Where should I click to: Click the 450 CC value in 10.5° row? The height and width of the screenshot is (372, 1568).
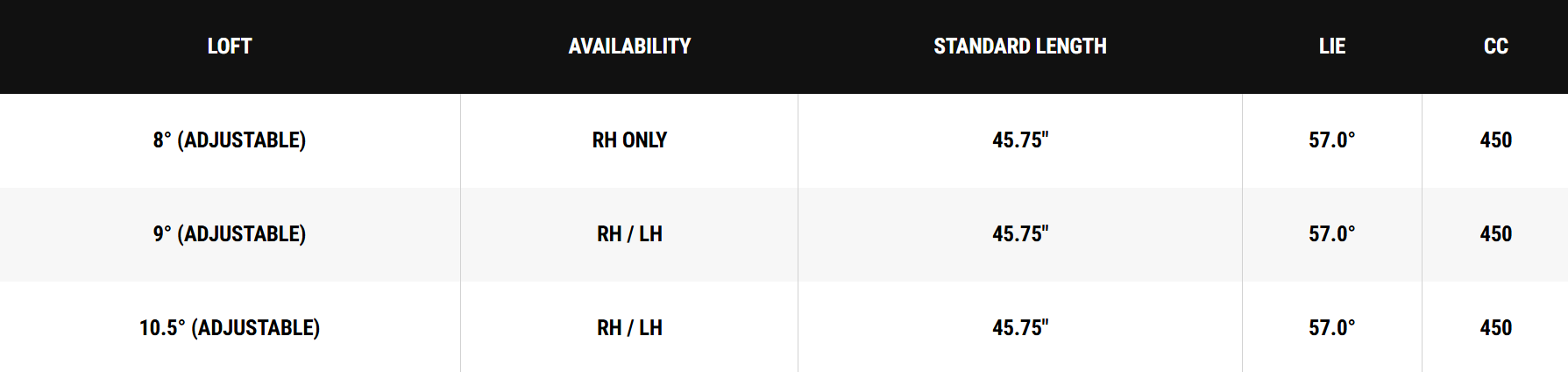(x=1495, y=328)
